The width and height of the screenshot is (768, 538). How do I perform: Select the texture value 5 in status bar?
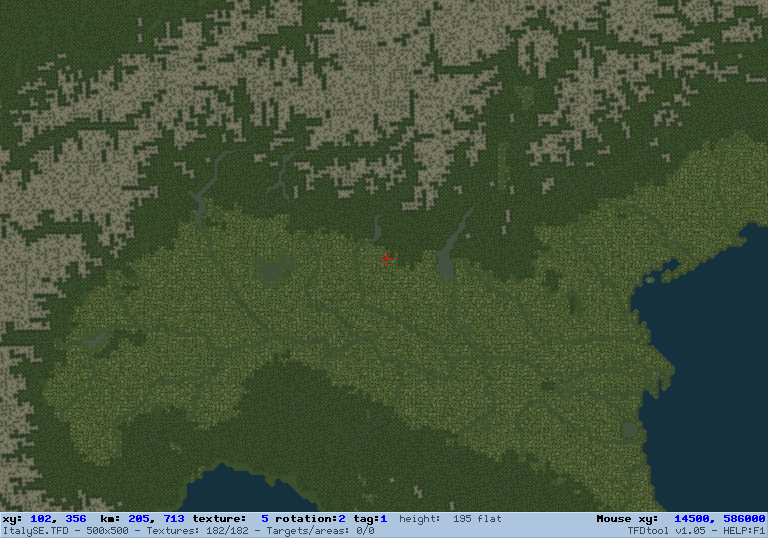(264, 519)
